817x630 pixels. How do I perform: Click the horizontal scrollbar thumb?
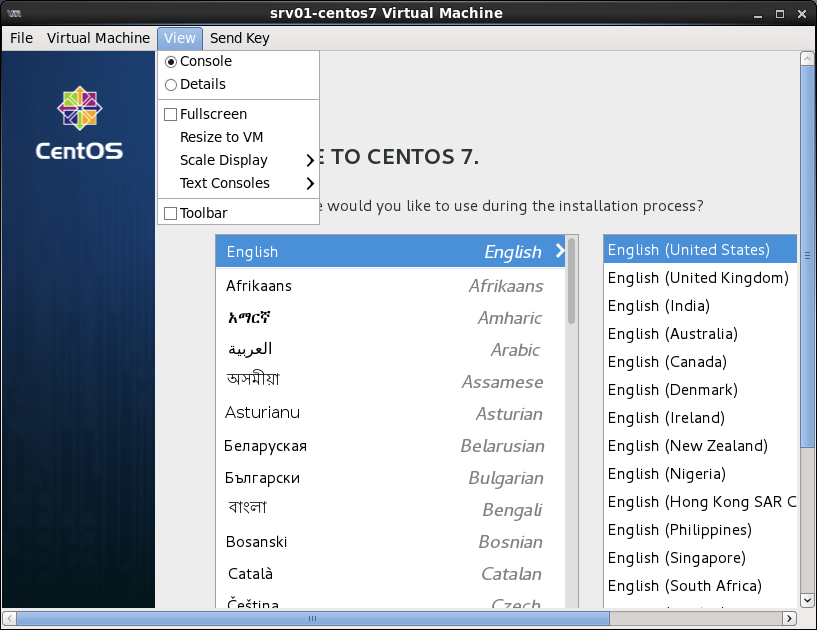[313, 619]
